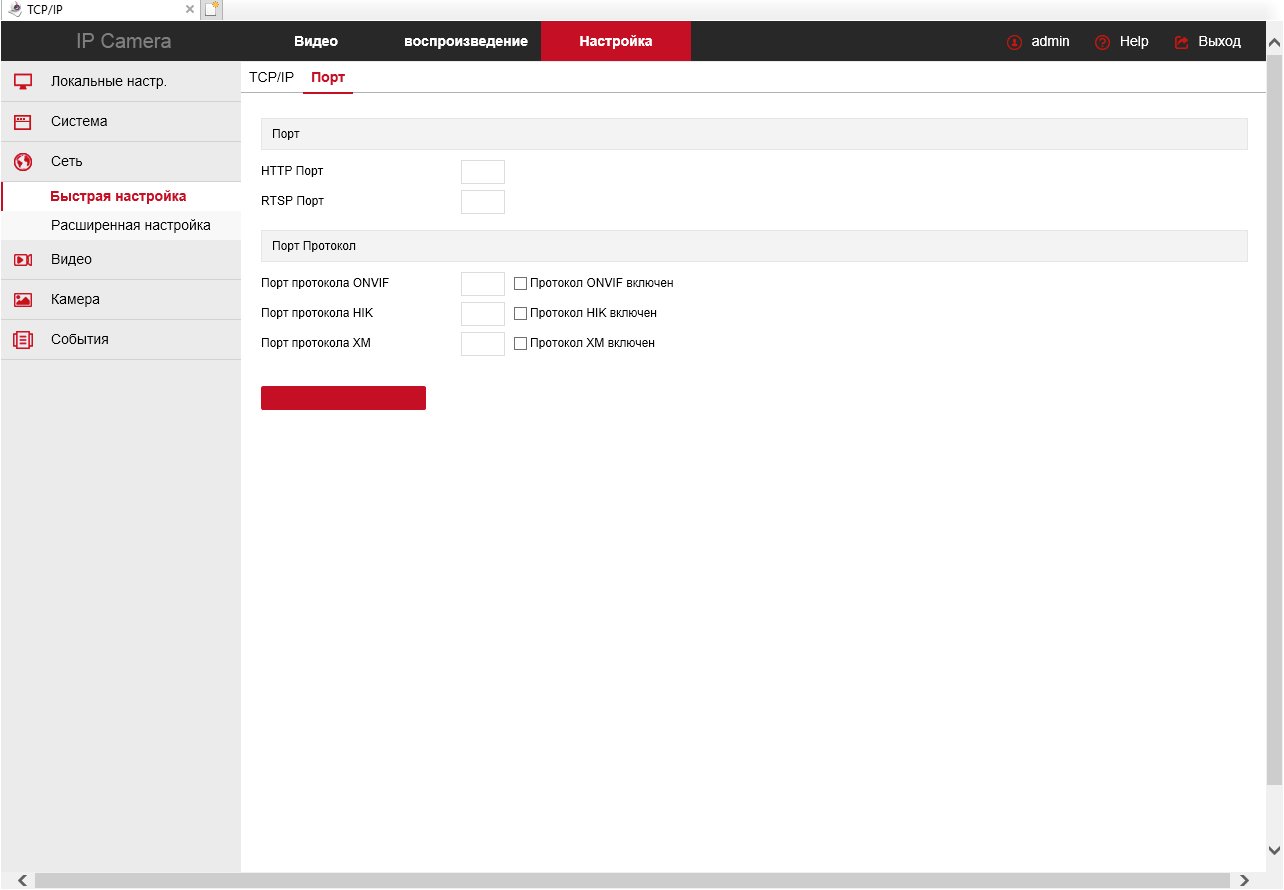This screenshot has height=890, width=1284.
Task: Open Расширенная настройка in the sidebar
Action: [130, 226]
